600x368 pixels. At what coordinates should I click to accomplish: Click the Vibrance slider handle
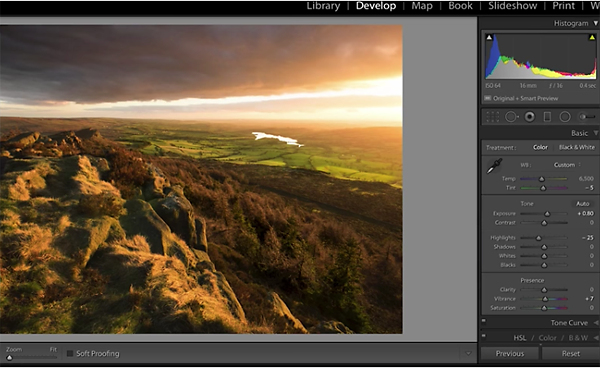point(545,299)
